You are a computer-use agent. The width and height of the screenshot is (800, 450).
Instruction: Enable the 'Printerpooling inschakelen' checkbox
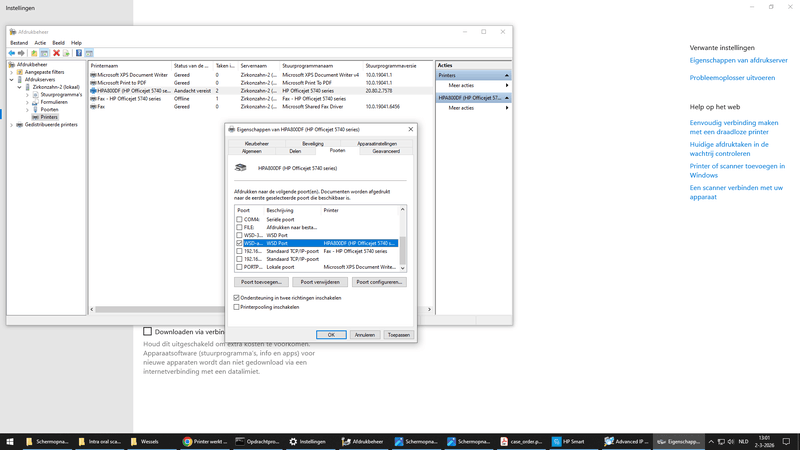pos(236,307)
